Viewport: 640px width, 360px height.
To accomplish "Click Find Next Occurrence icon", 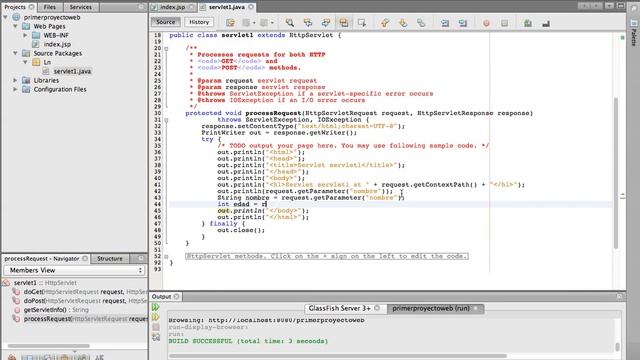I will (326, 22).
